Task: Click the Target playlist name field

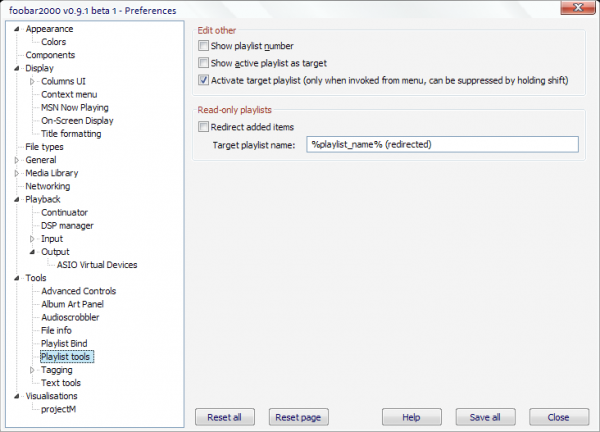Action: tap(442, 145)
